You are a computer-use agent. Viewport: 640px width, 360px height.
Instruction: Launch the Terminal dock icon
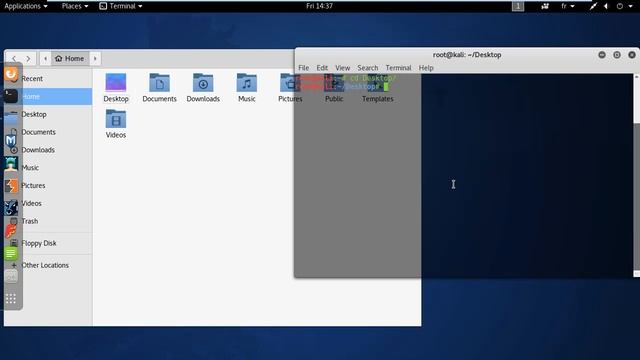point(11,96)
